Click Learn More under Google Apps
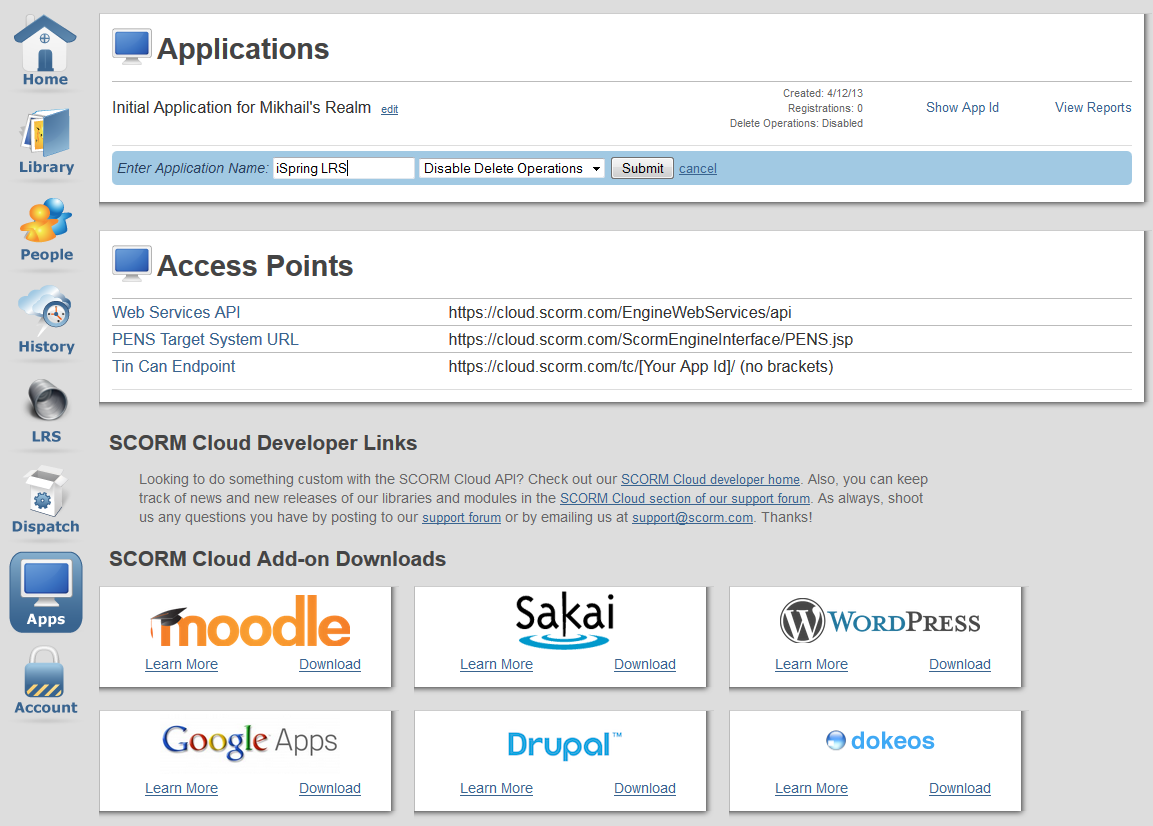Viewport: 1153px width, 826px height. (182, 788)
